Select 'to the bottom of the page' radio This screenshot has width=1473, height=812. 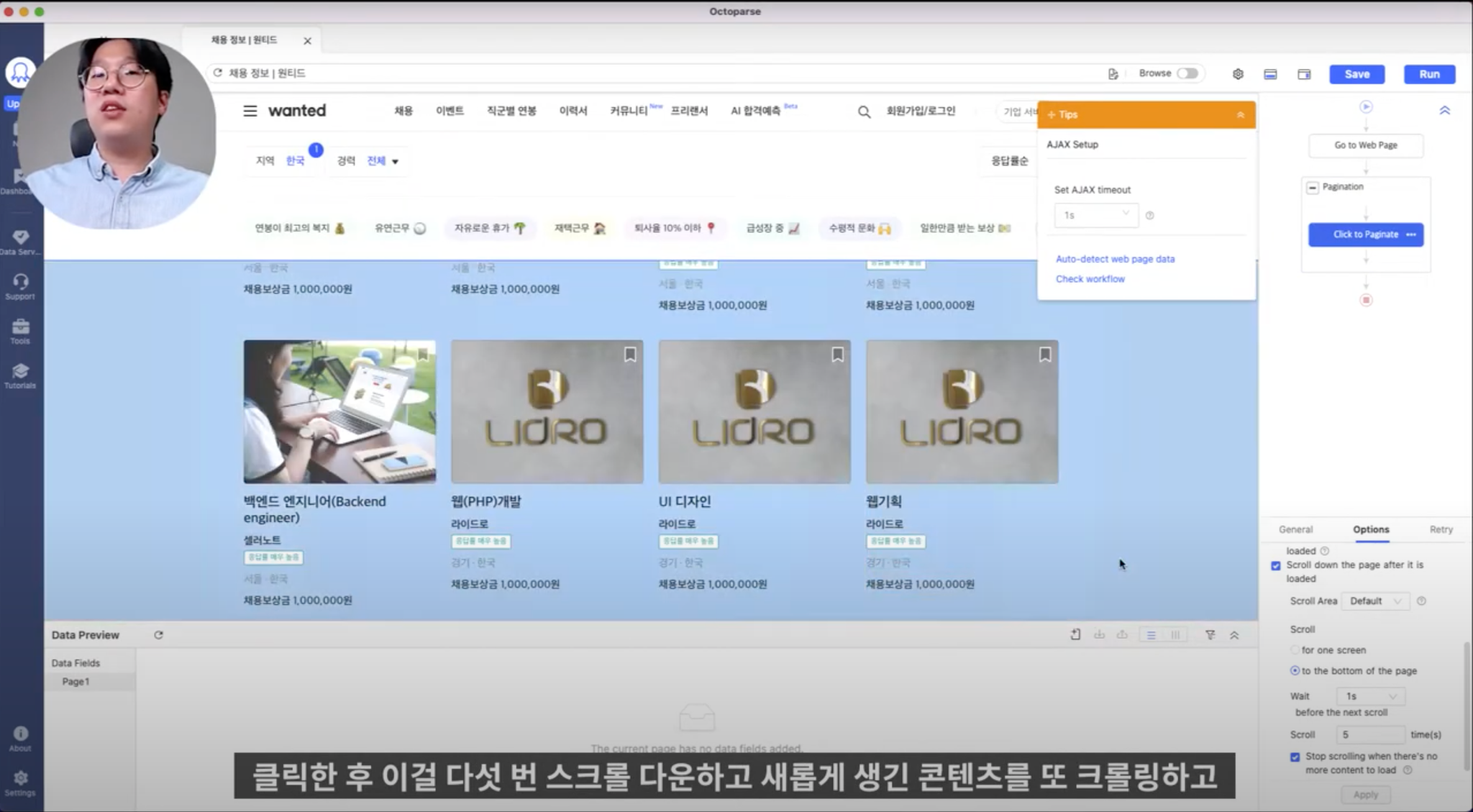click(1295, 671)
